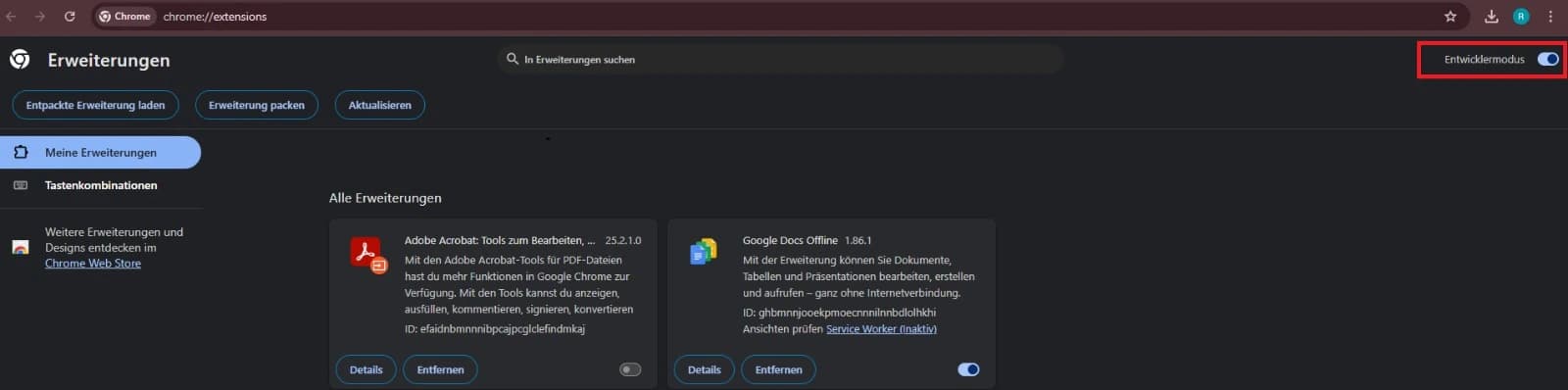Click the Aktualisieren button
The width and height of the screenshot is (1568, 390).
point(380,105)
